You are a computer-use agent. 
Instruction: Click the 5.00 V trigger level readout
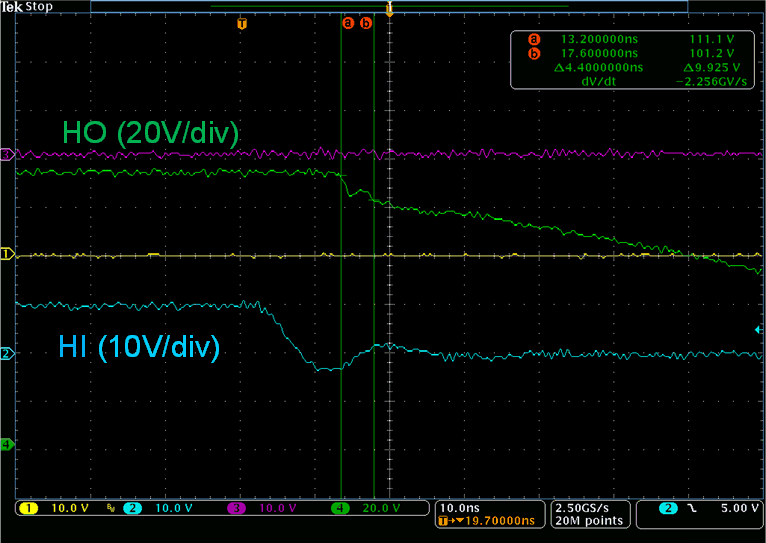click(x=740, y=508)
